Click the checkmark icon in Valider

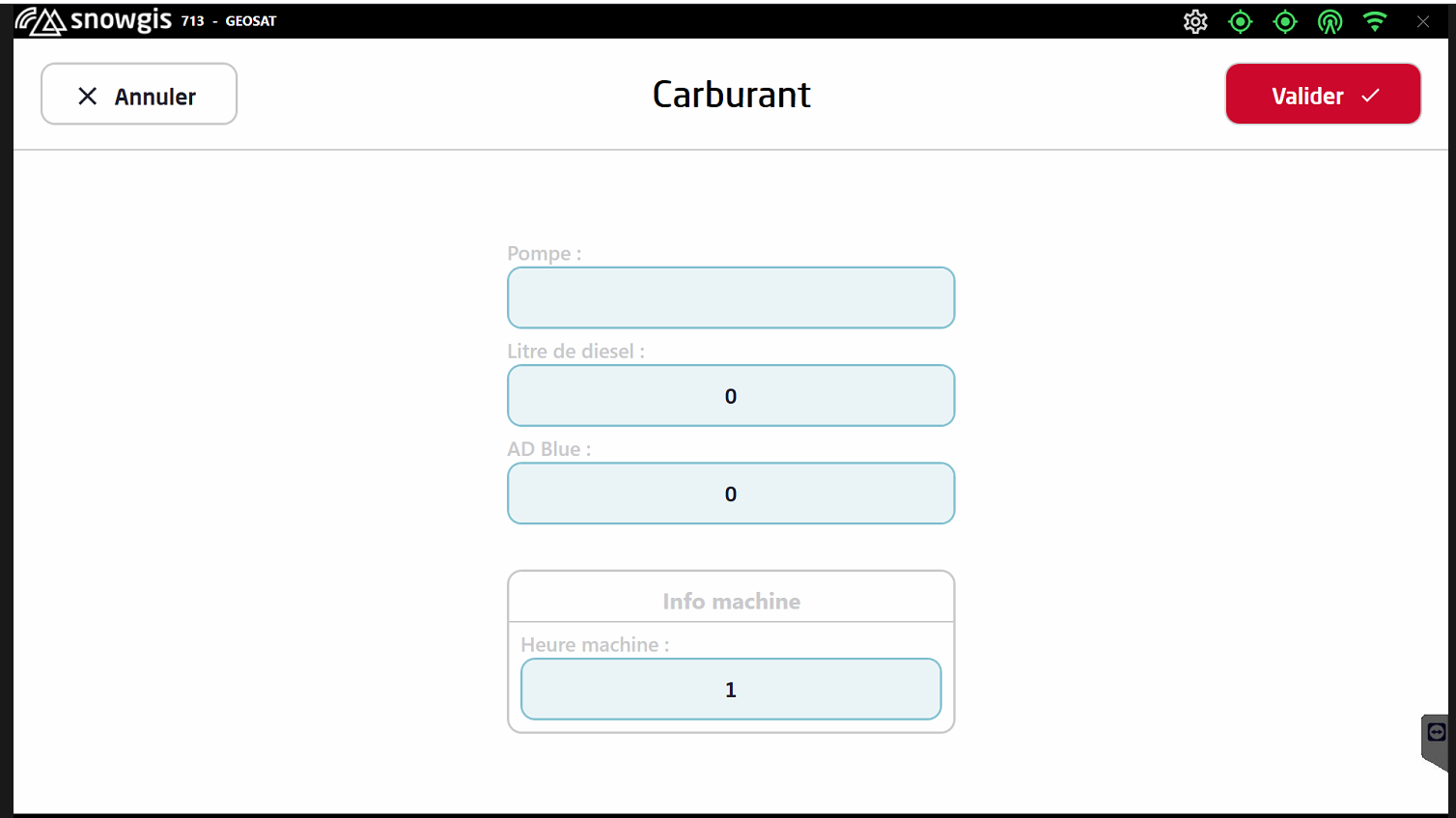[x=1370, y=96]
